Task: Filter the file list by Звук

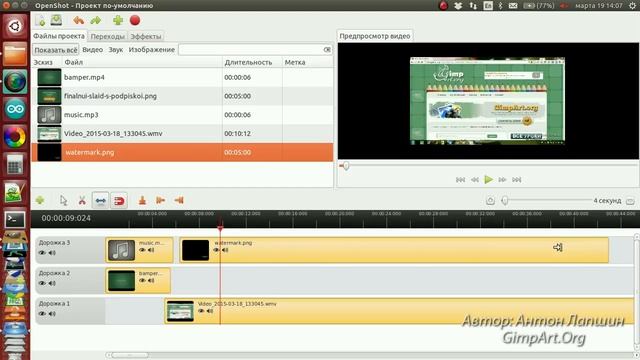Action: pos(116,50)
